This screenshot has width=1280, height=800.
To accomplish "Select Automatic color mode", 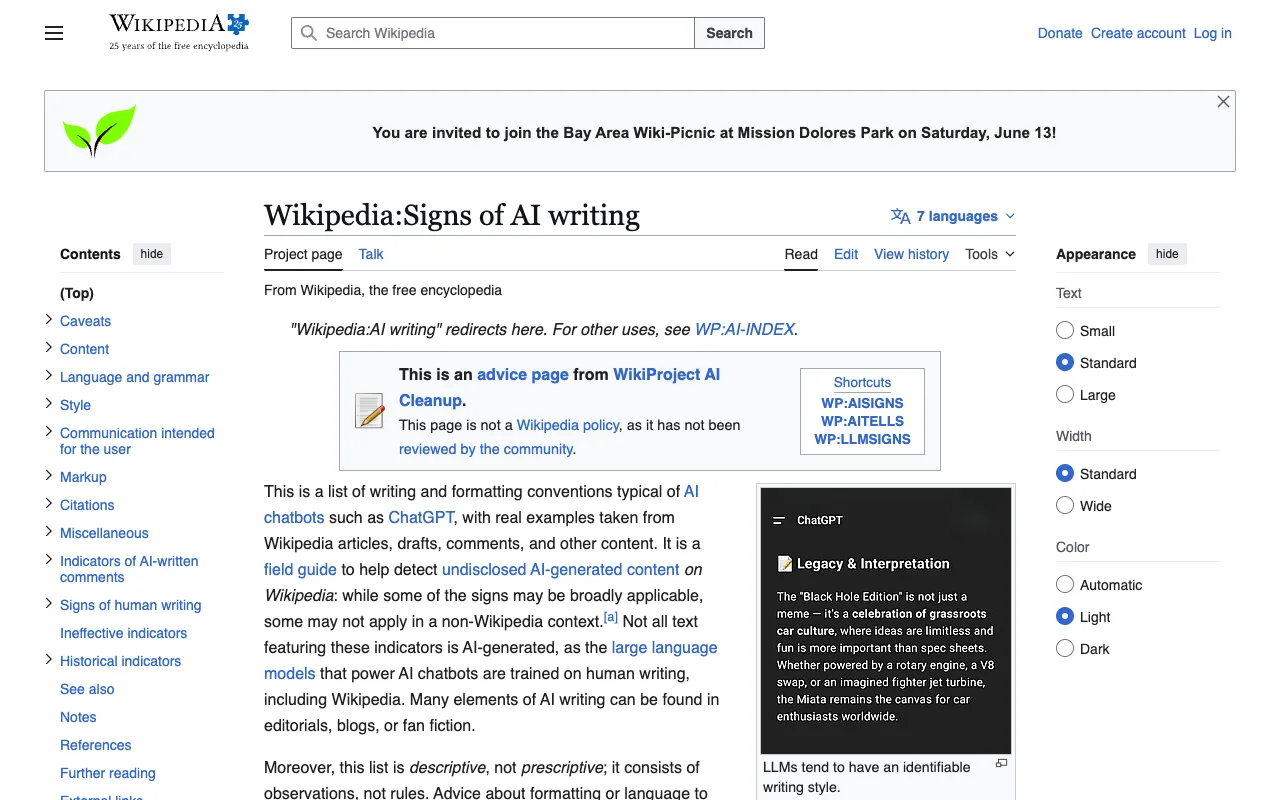I will tap(1065, 584).
